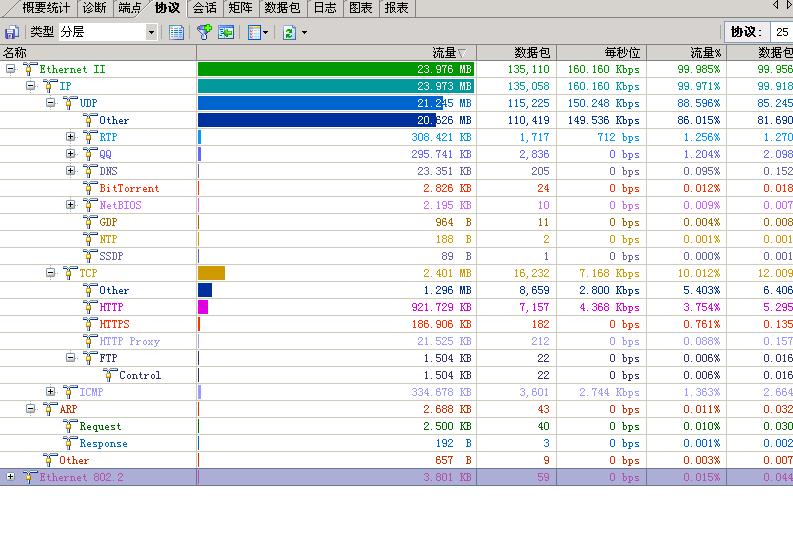
Task: Expand the Ethernet 802.2 node
Action: pyautogui.click(x=10, y=477)
